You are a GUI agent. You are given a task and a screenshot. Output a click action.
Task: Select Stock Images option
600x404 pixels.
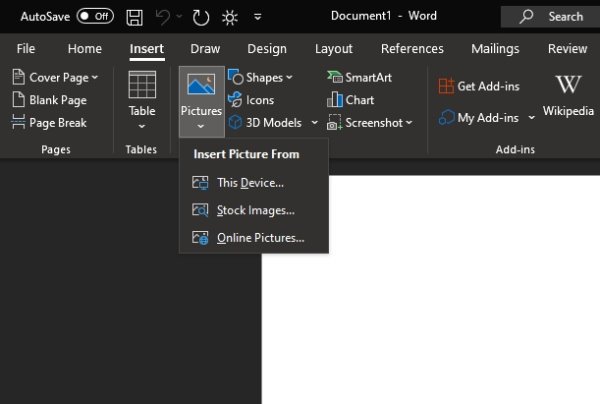[x=255, y=210]
